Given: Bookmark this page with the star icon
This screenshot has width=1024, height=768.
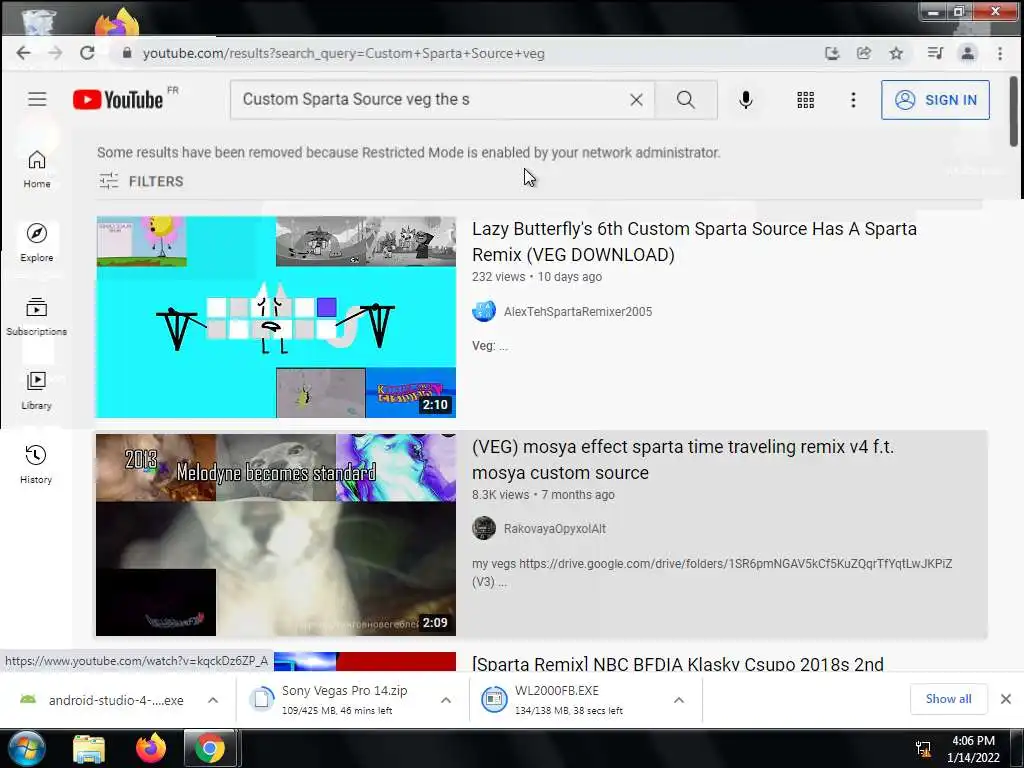Looking at the screenshot, I should click(x=896, y=54).
